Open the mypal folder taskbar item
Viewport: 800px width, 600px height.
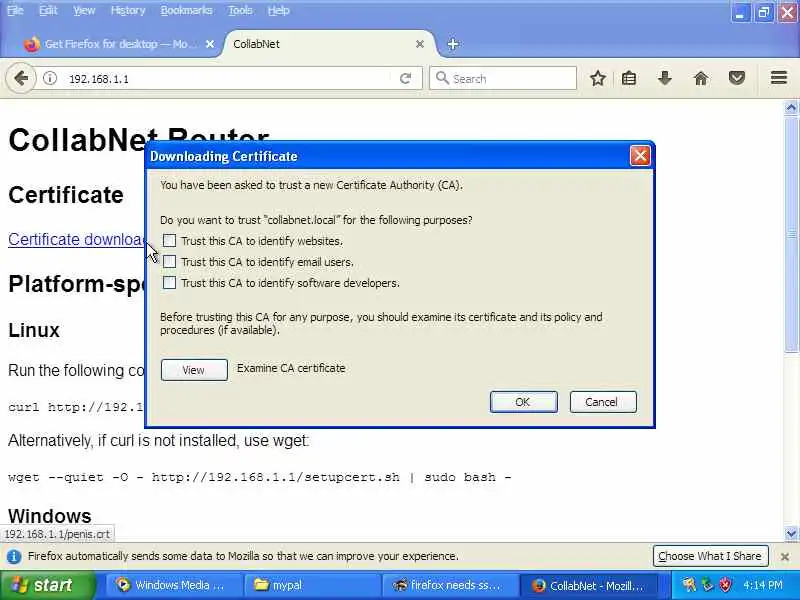pyautogui.click(x=311, y=585)
